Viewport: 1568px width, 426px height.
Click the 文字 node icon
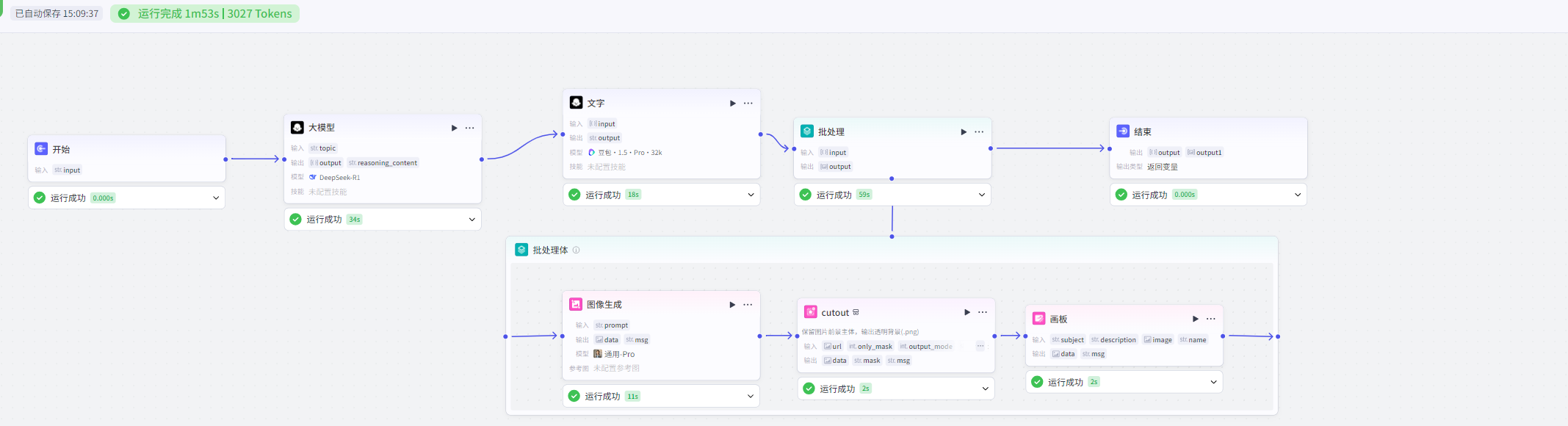(x=576, y=103)
